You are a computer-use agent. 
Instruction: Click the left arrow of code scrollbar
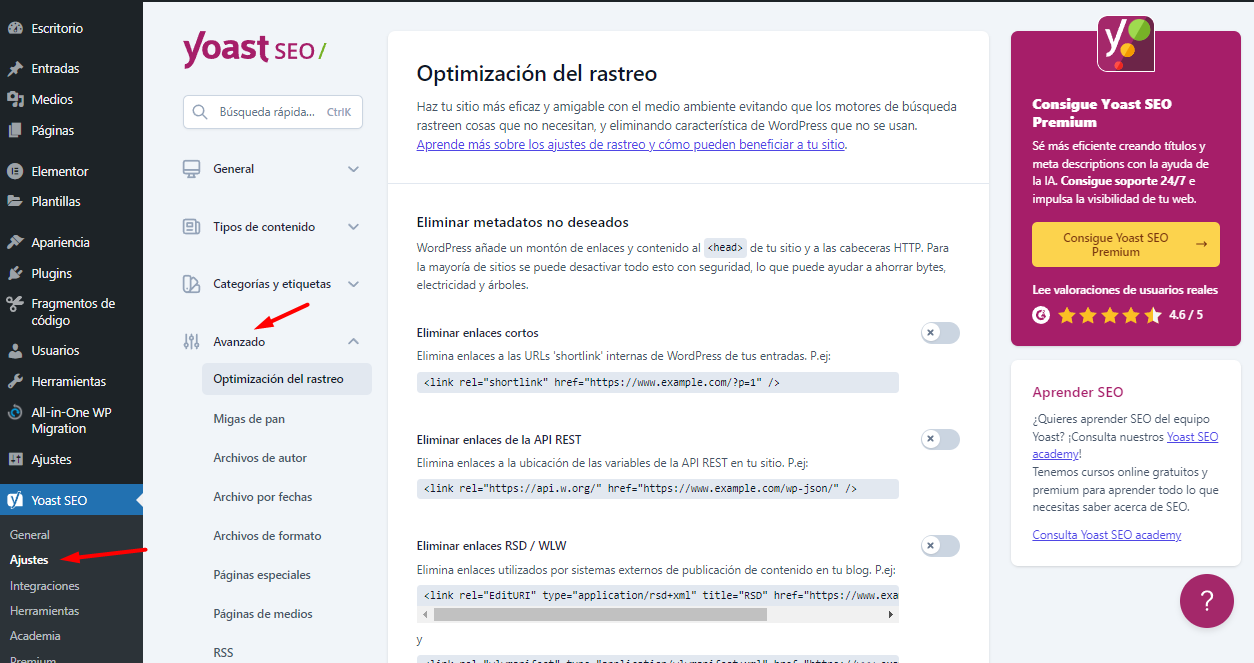[x=424, y=615]
